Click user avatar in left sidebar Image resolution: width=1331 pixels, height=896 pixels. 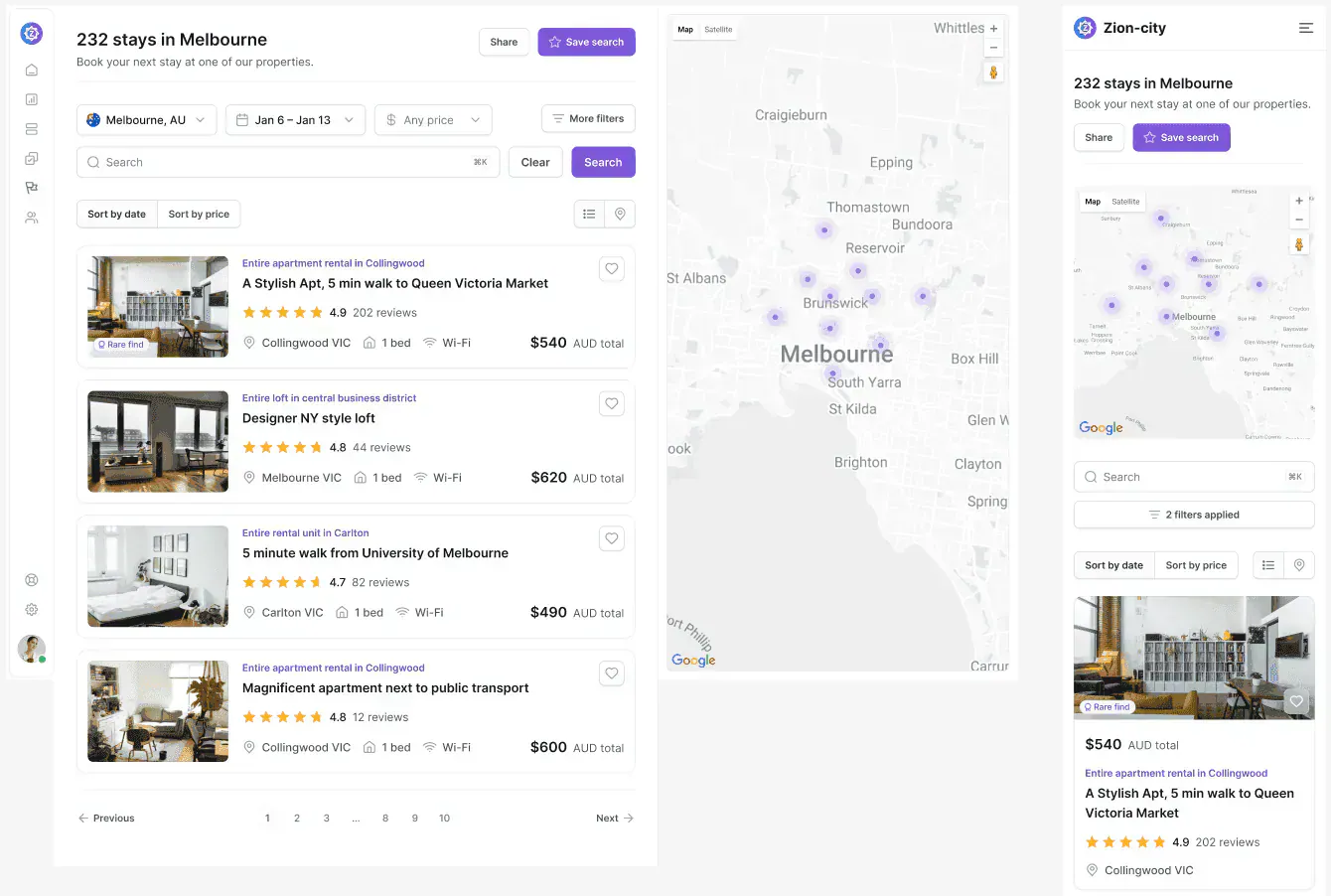(32, 649)
